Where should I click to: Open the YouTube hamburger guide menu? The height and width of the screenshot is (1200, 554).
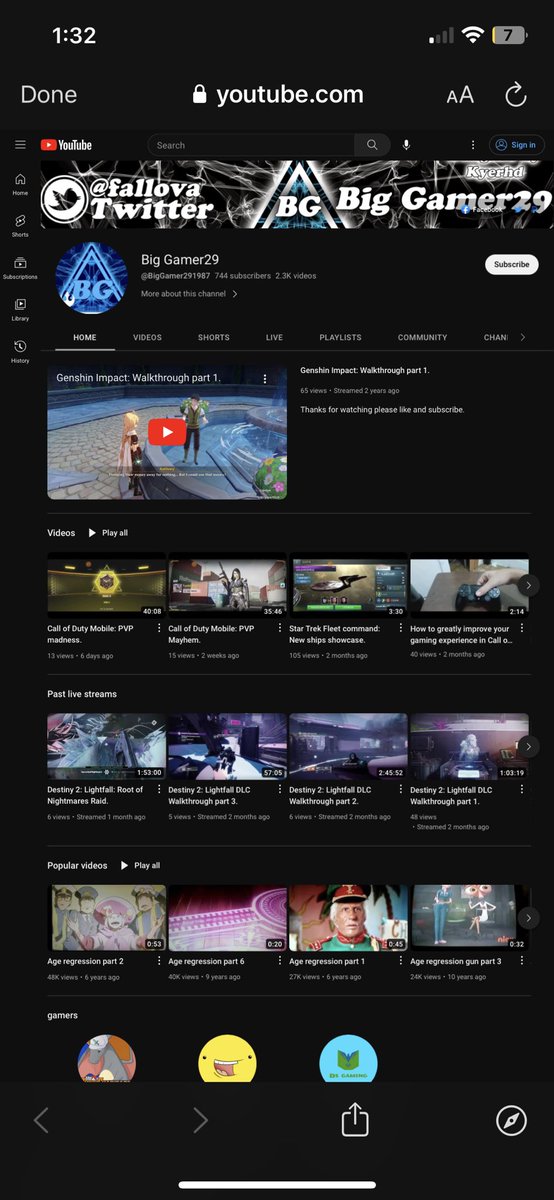click(20, 145)
